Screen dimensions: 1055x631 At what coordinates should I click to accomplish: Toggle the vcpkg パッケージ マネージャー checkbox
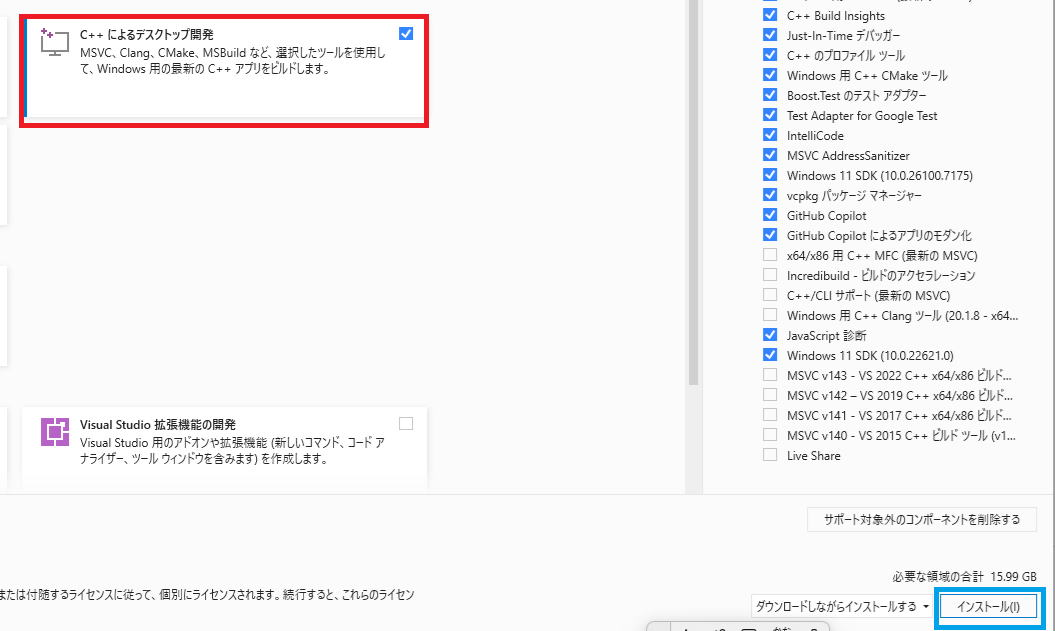tap(770, 195)
